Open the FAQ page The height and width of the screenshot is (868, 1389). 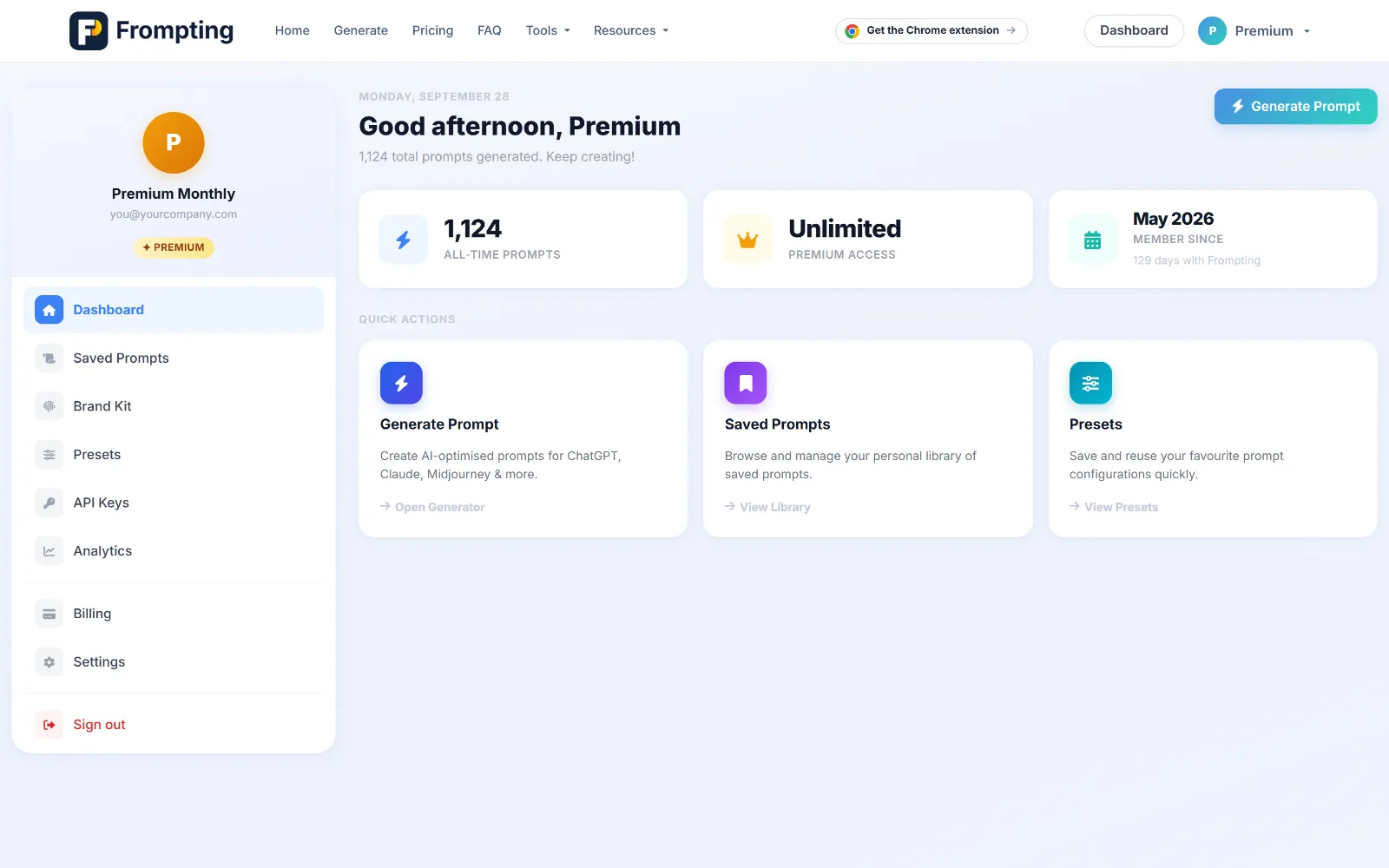pyautogui.click(x=490, y=30)
